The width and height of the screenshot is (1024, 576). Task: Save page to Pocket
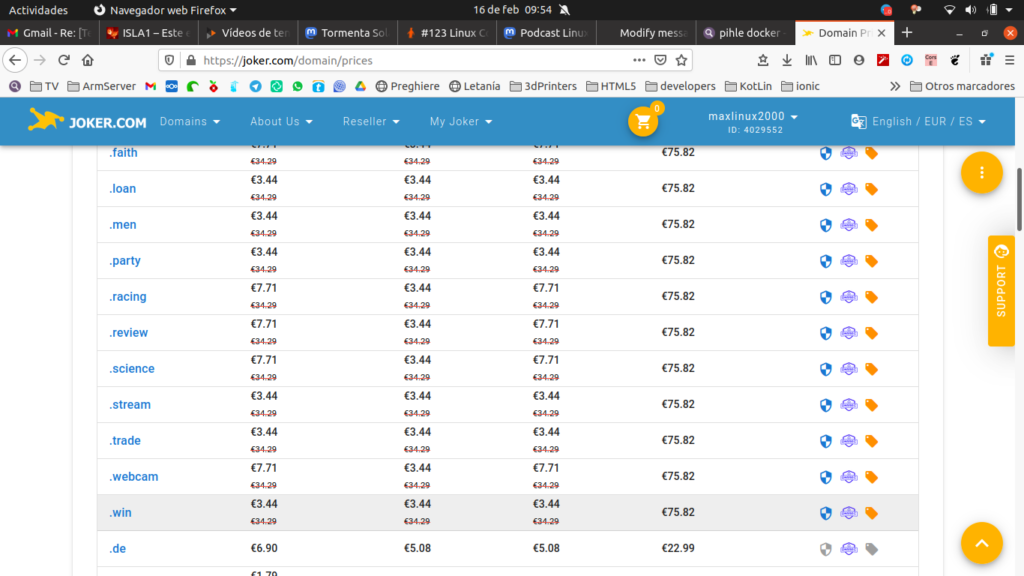coord(660,60)
